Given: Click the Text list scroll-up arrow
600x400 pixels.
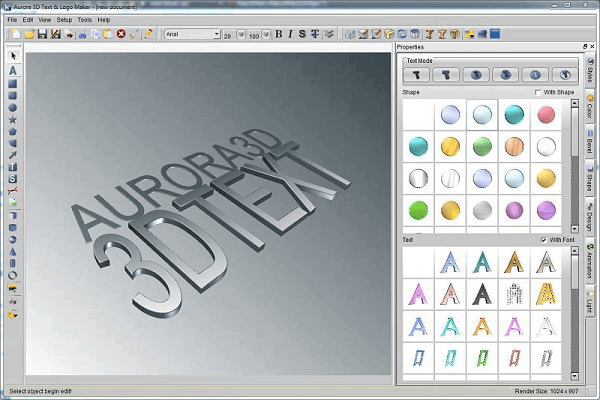Looking at the screenshot, I should pos(575,251).
